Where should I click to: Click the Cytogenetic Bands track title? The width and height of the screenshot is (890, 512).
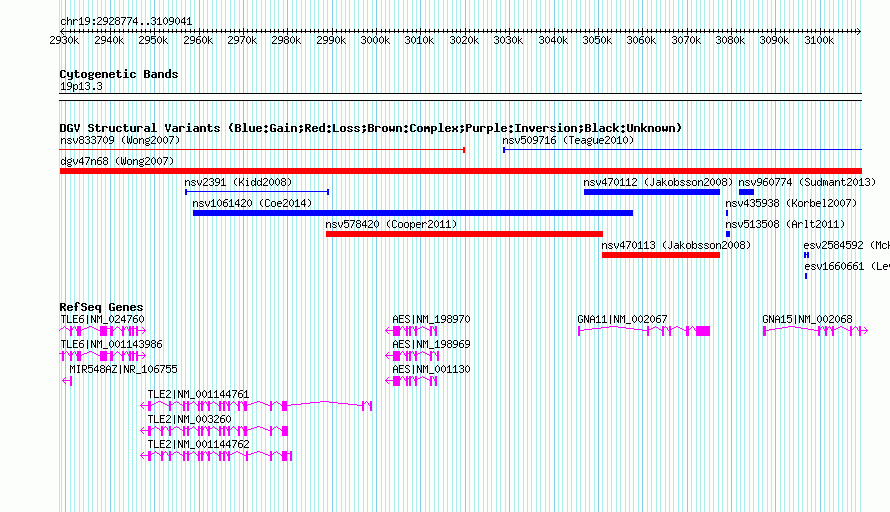click(119, 74)
